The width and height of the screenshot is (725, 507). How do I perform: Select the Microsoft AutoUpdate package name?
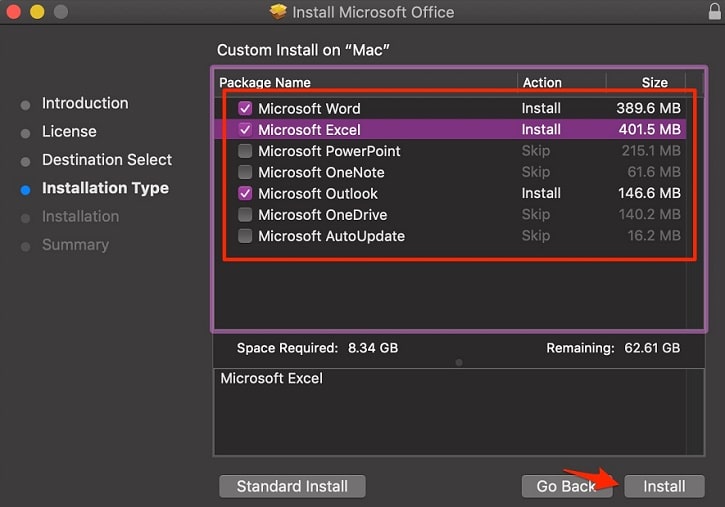pyautogui.click(x=332, y=236)
